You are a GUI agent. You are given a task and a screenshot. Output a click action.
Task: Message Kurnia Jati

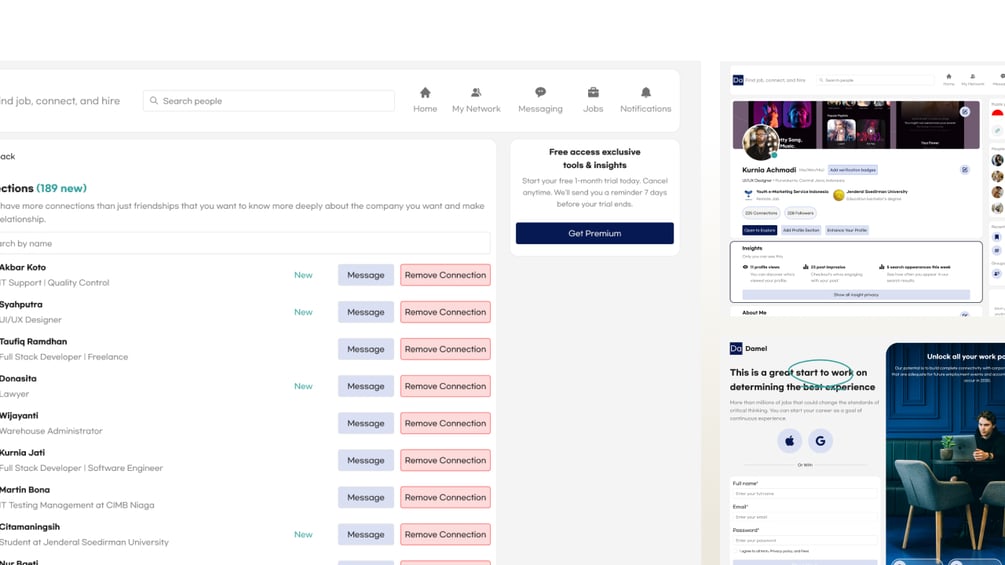tap(365, 461)
